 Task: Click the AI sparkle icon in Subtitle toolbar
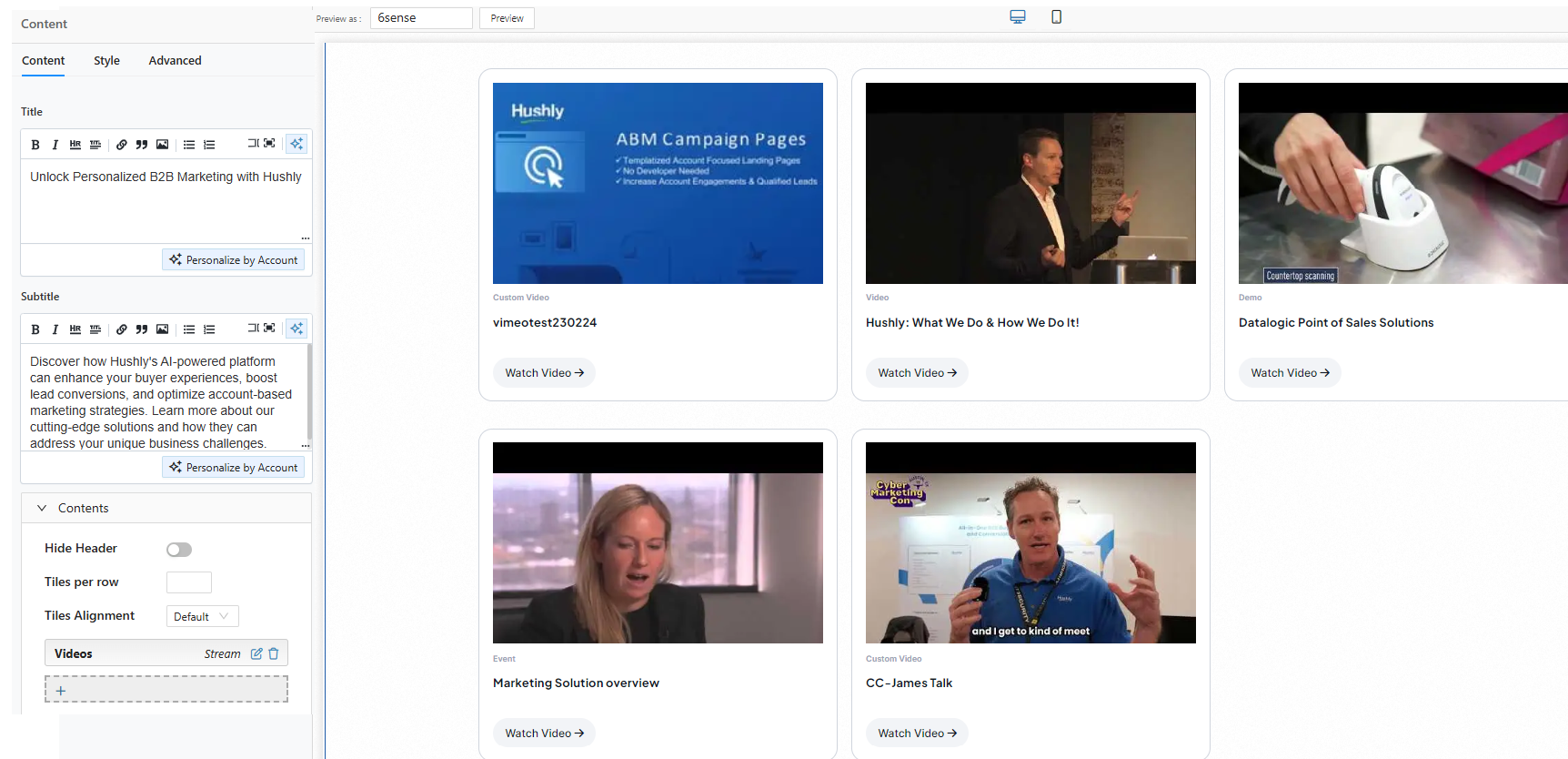click(x=297, y=329)
